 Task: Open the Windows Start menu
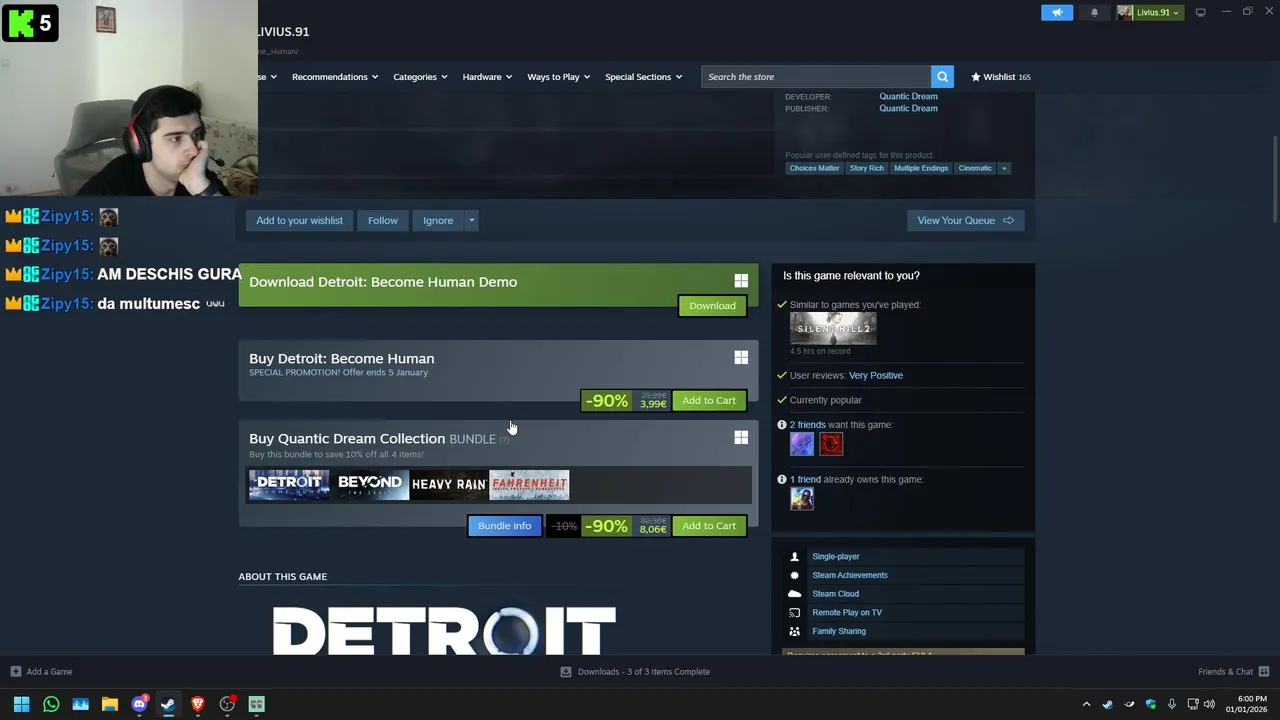pyautogui.click(x=21, y=704)
